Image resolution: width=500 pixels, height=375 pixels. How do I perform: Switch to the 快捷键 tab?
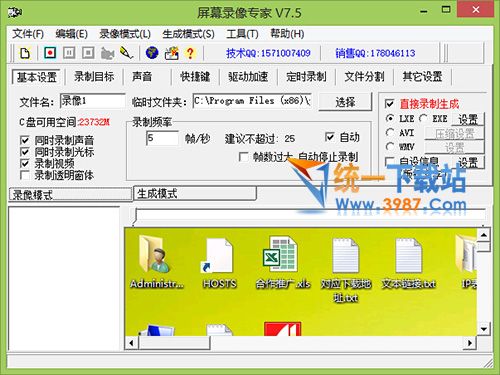coord(195,77)
